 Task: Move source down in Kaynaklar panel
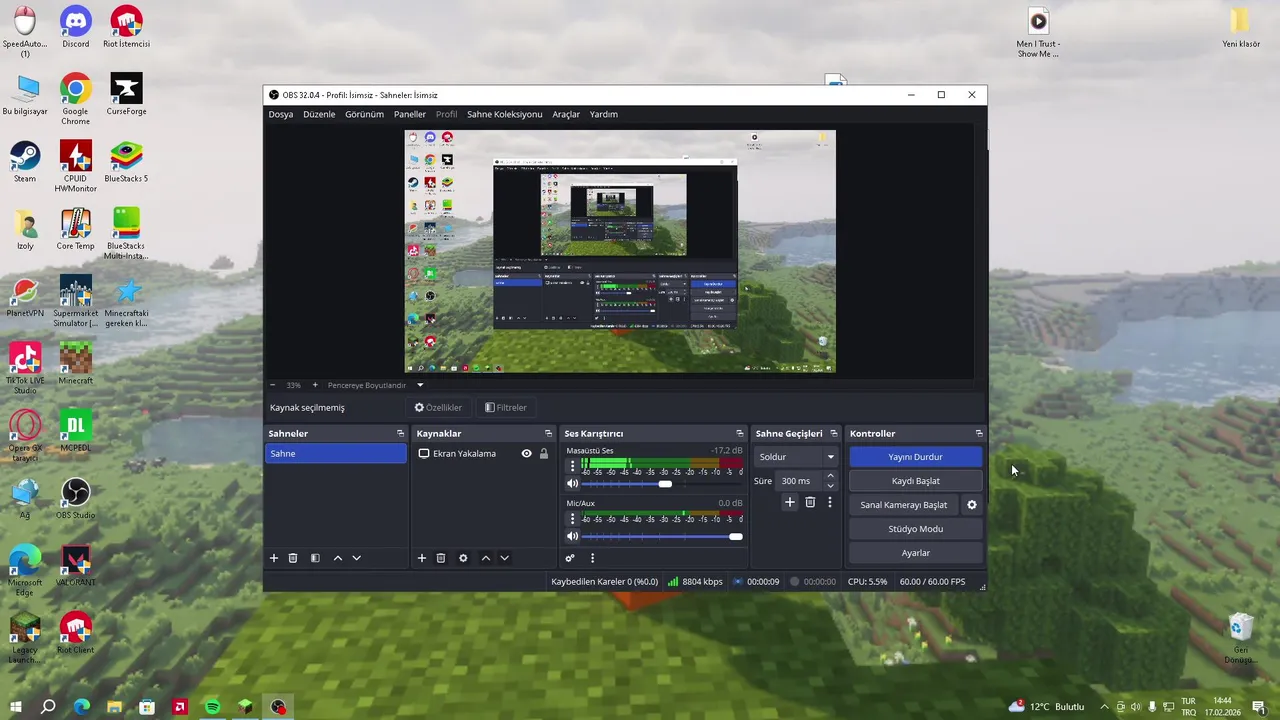point(505,558)
